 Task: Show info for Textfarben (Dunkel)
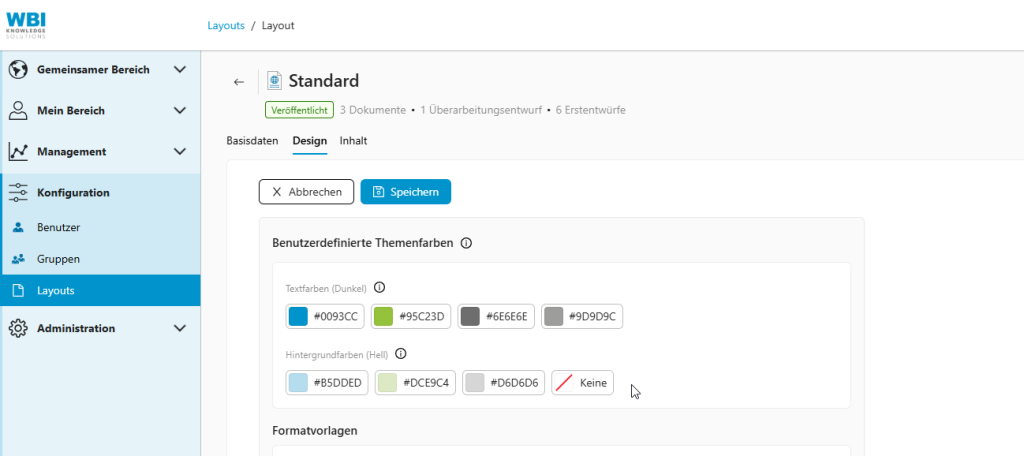click(379, 287)
